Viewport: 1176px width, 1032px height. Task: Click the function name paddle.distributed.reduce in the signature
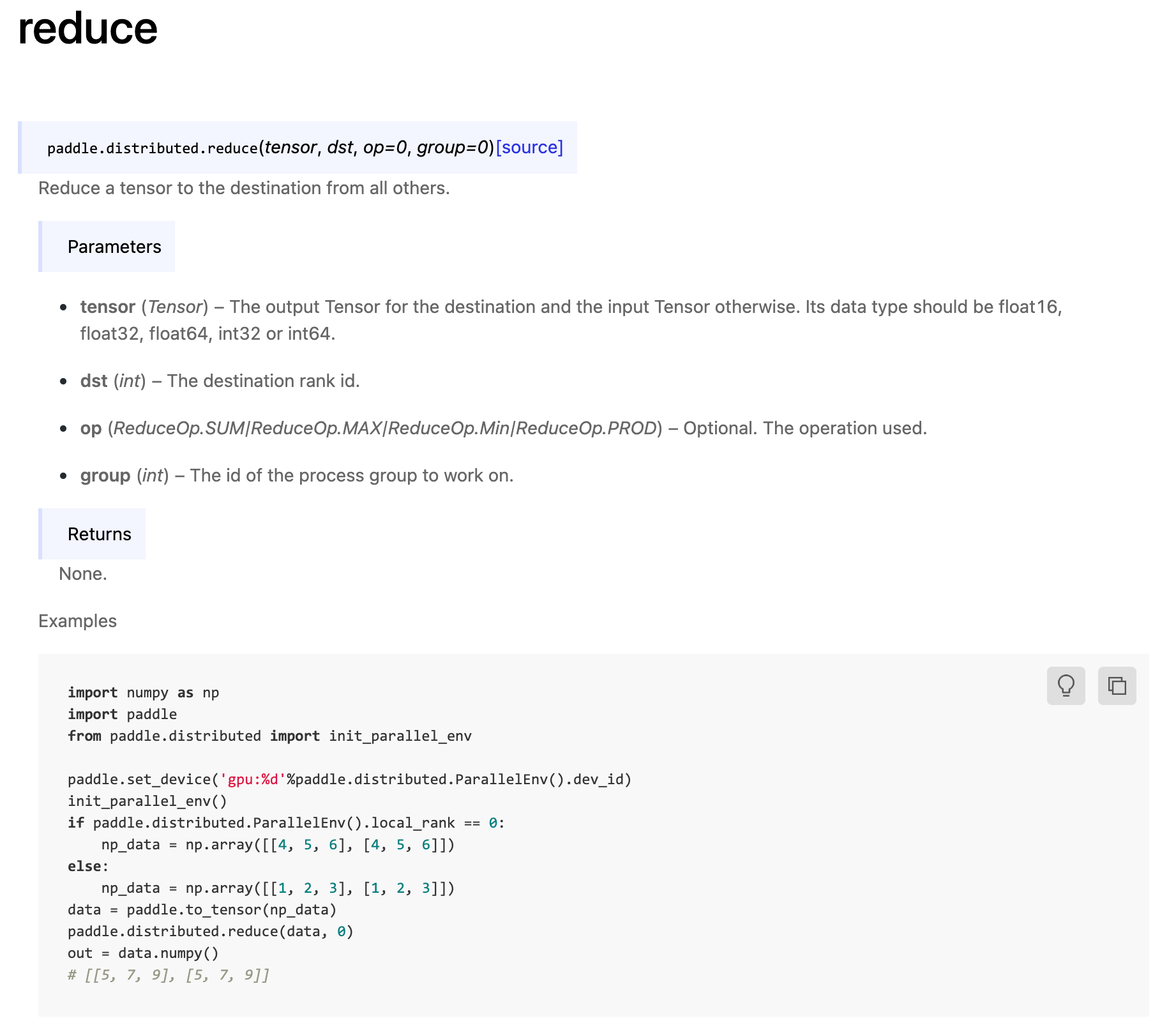coord(153,148)
